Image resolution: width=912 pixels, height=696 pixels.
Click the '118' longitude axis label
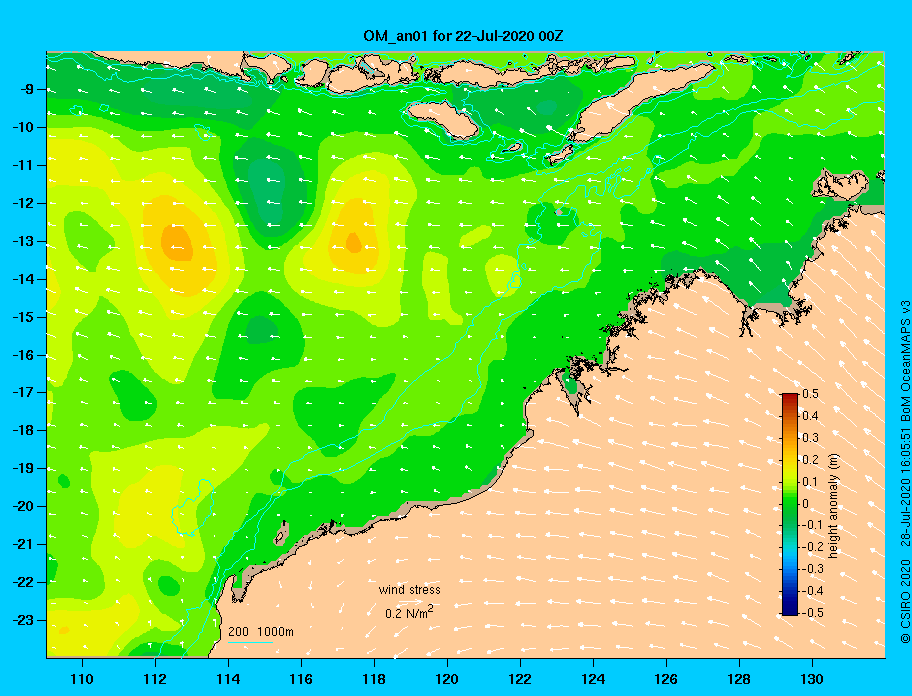click(374, 679)
